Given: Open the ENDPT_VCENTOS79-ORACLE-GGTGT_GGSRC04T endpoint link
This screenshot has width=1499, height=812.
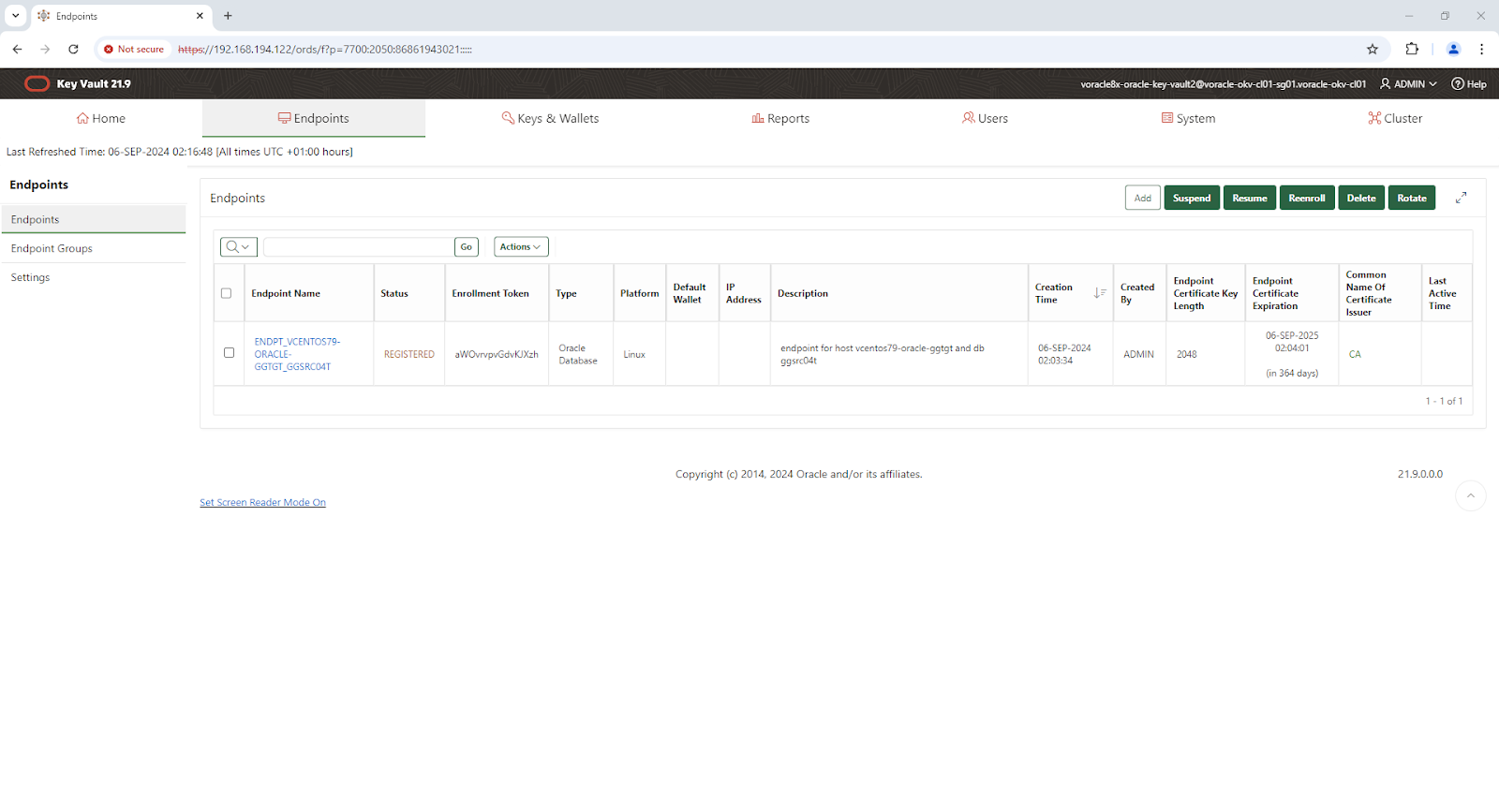Looking at the screenshot, I should coord(297,354).
